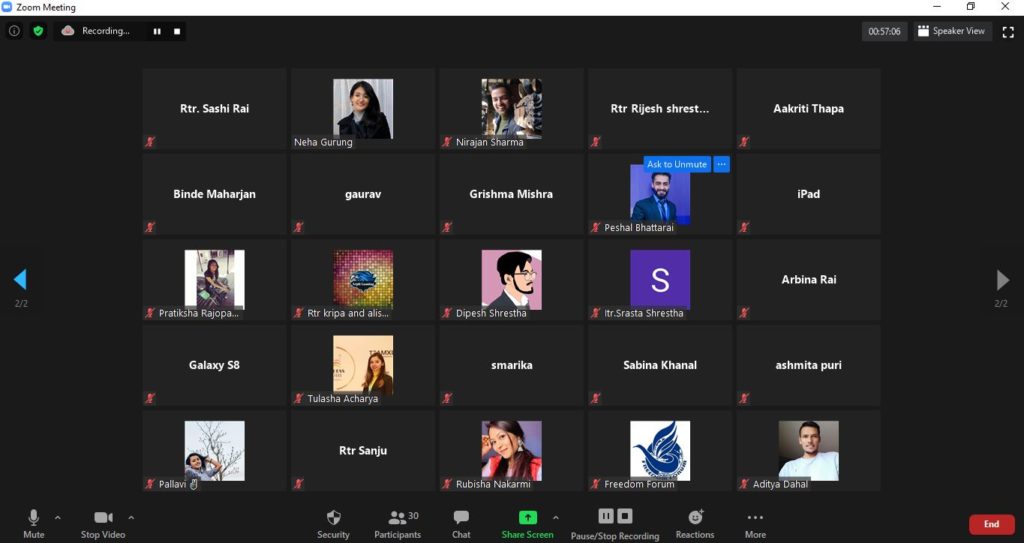
Task: Mute the microphone
Action: [33, 518]
